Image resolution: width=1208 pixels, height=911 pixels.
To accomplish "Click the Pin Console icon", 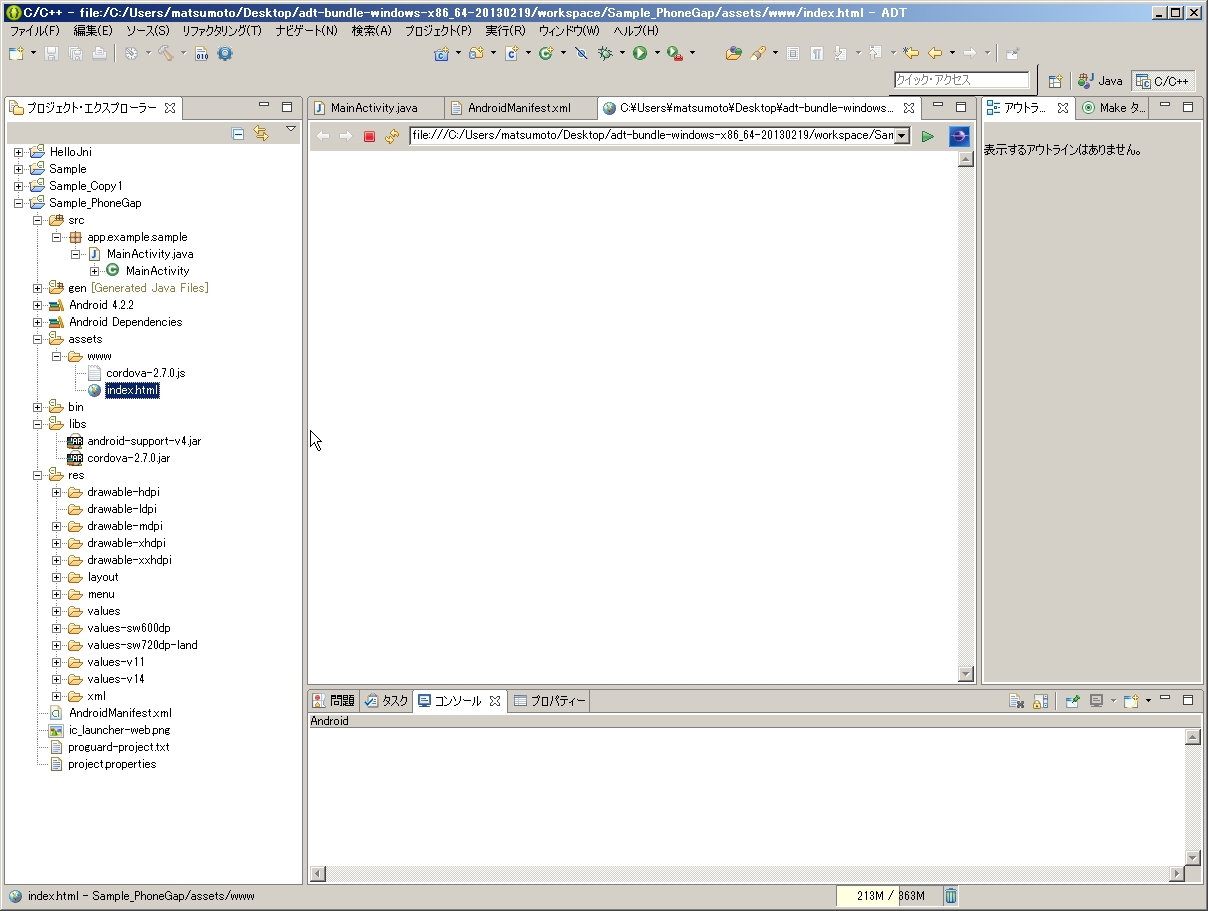I will [x=1072, y=701].
